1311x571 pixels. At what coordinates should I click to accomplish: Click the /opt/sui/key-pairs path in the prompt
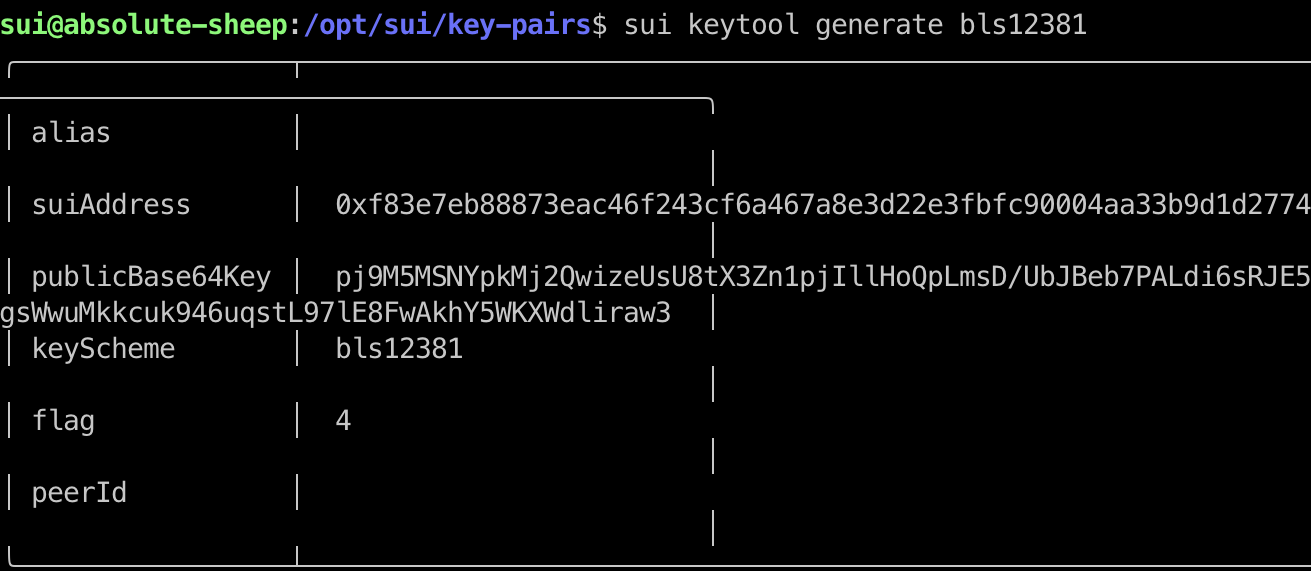[447, 24]
